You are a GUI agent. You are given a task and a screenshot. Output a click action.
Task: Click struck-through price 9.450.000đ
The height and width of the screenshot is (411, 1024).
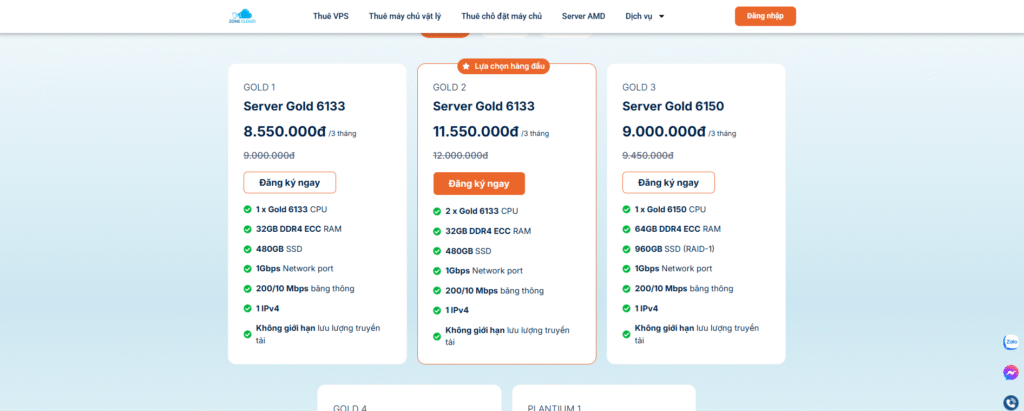pyautogui.click(x=648, y=155)
